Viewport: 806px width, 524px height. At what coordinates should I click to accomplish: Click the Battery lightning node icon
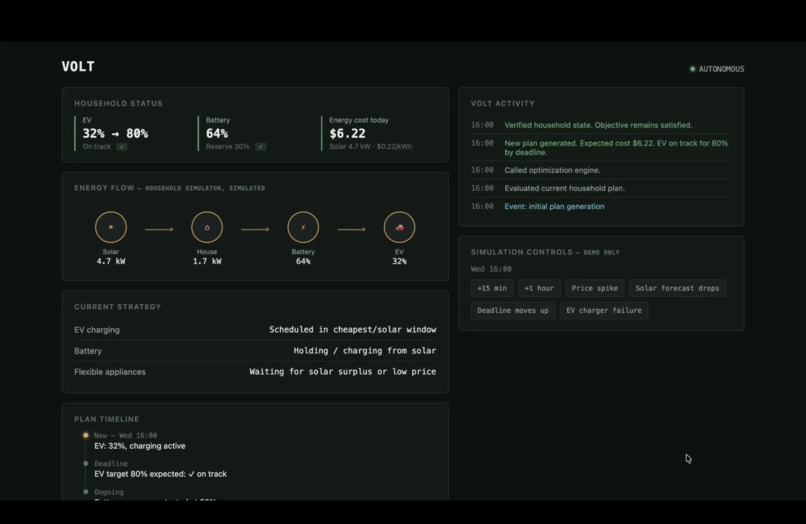(x=303, y=227)
